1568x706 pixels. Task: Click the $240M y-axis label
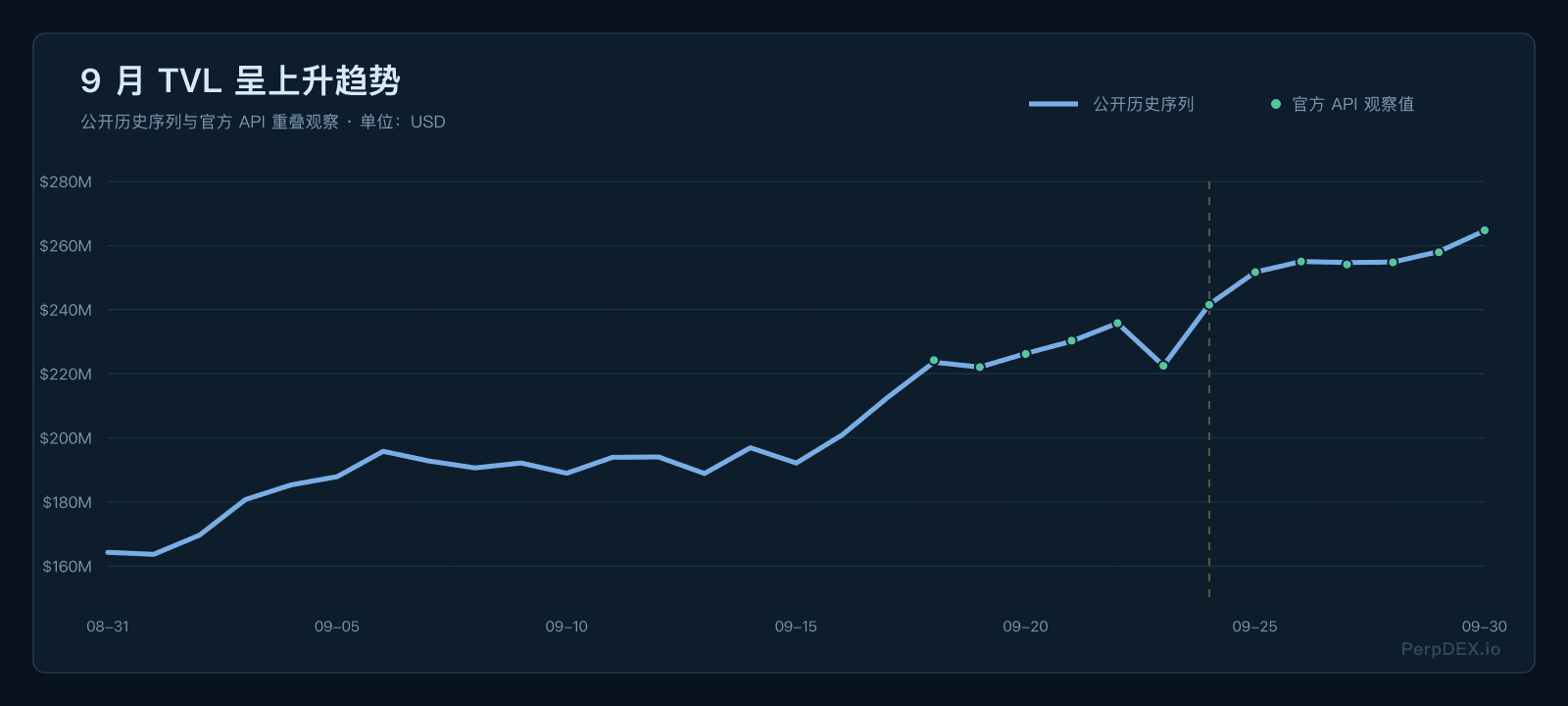point(66,310)
